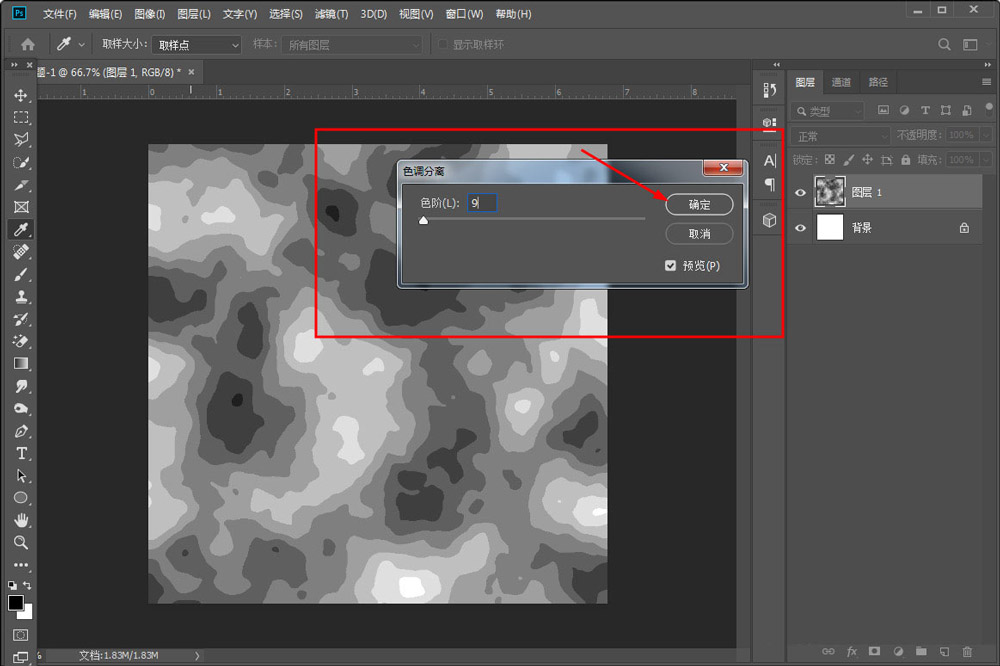The width and height of the screenshot is (1000, 666).
Task: Toggle Quick Mask mode
Action: pos(21,635)
